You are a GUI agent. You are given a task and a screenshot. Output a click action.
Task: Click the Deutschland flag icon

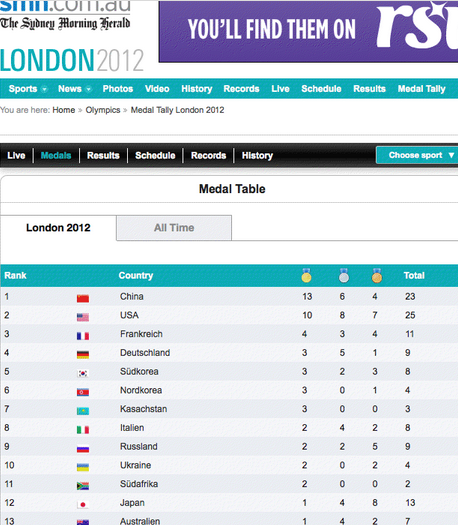[x=83, y=354]
